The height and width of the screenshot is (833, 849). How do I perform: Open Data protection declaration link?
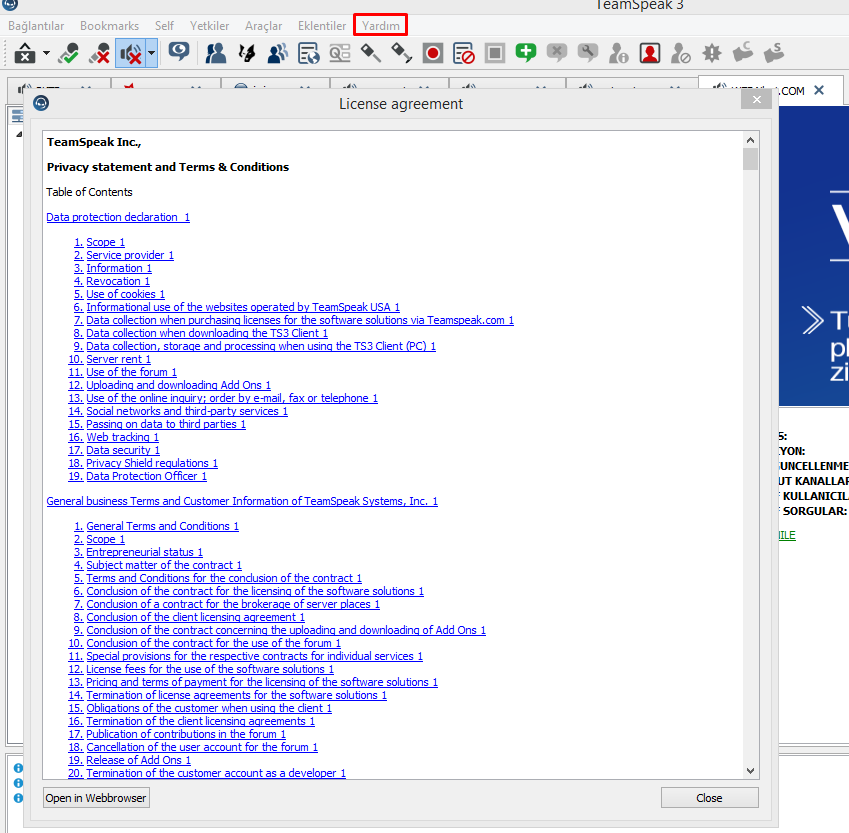pyautogui.click(x=118, y=217)
